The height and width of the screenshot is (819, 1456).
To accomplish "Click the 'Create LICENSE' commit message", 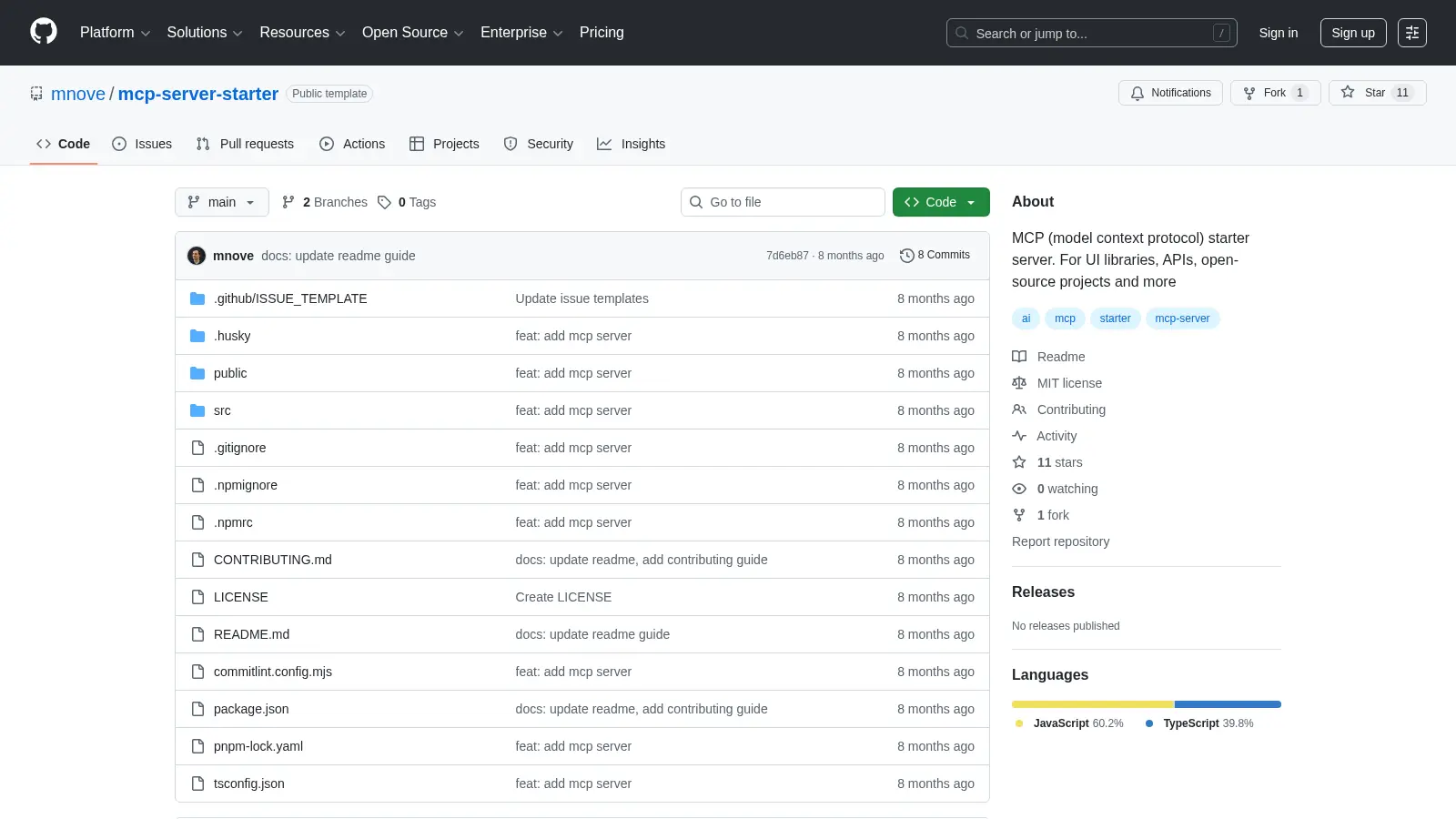I will click(563, 597).
